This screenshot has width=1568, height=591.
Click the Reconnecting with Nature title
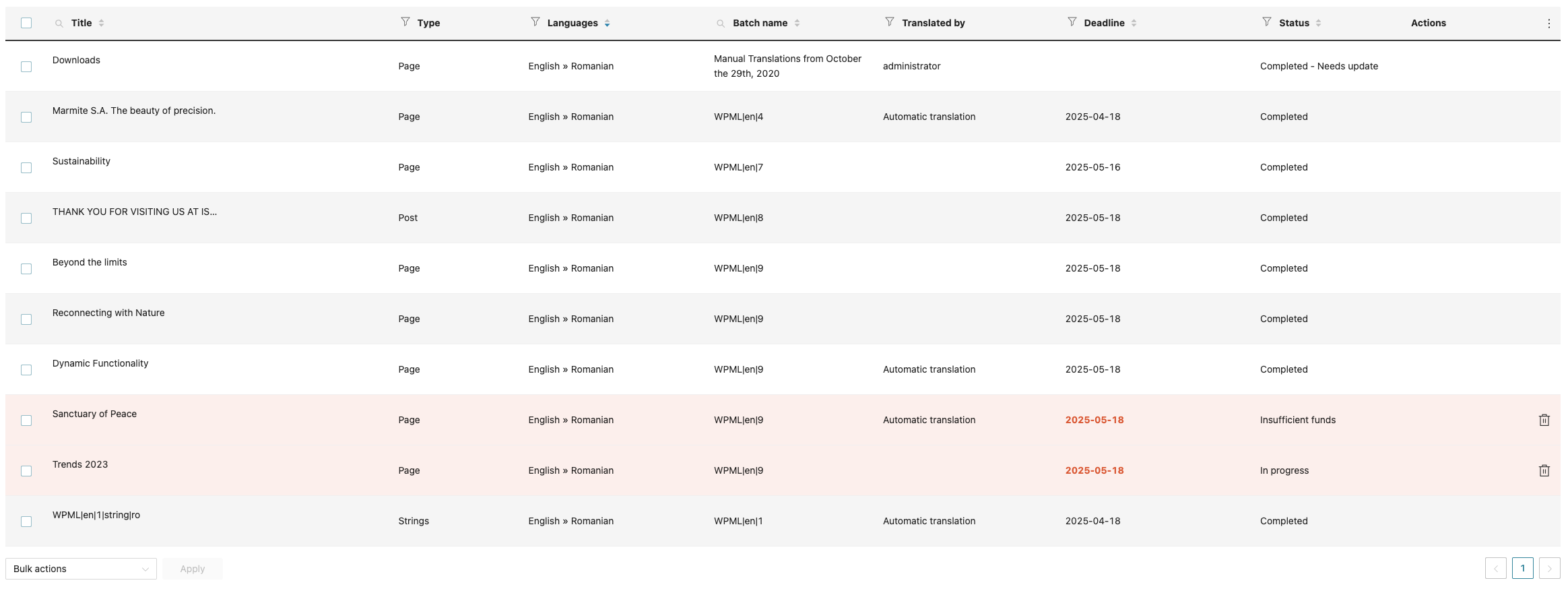(x=108, y=313)
